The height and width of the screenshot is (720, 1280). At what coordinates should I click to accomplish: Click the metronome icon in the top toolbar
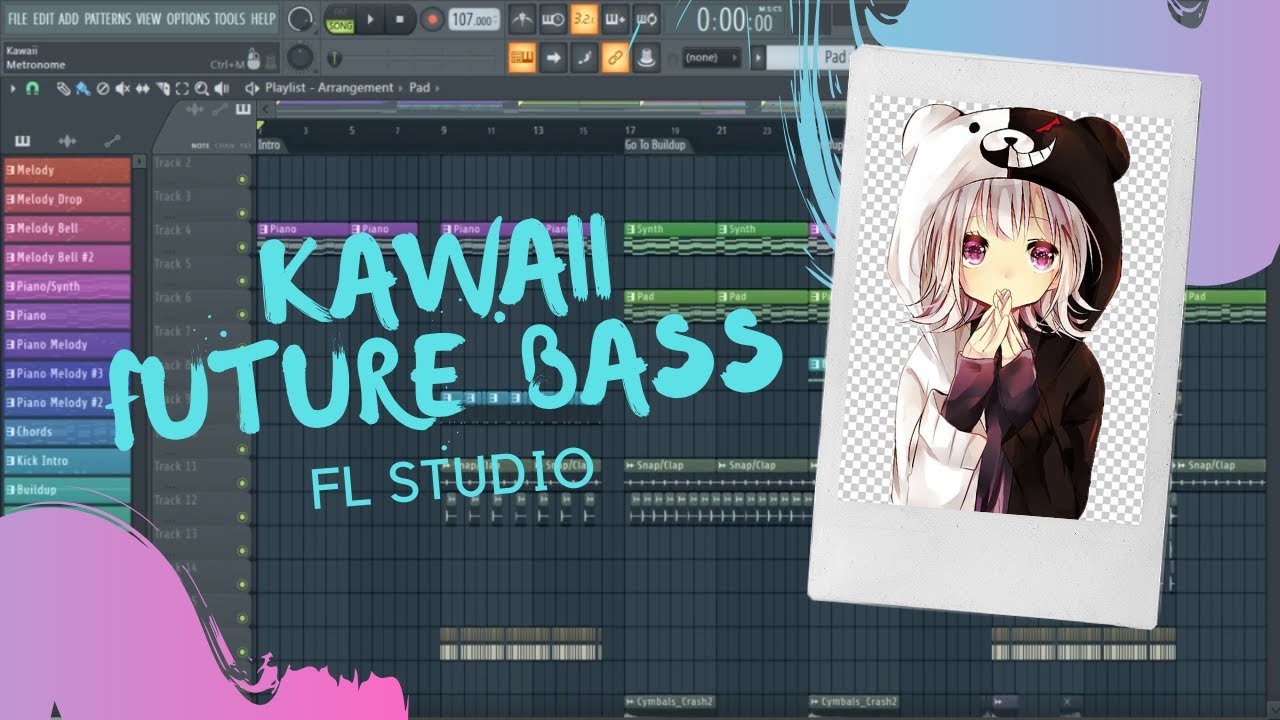tap(521, 19)
